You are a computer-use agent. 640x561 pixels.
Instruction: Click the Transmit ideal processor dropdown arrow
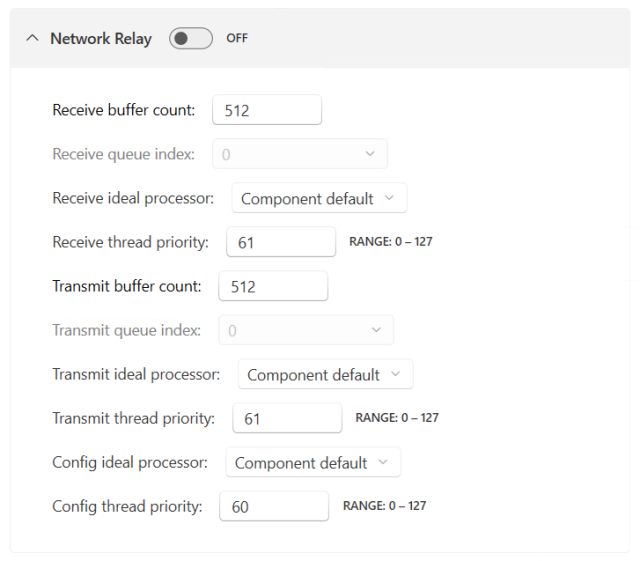pyautogui.click(x=396, y=374)
